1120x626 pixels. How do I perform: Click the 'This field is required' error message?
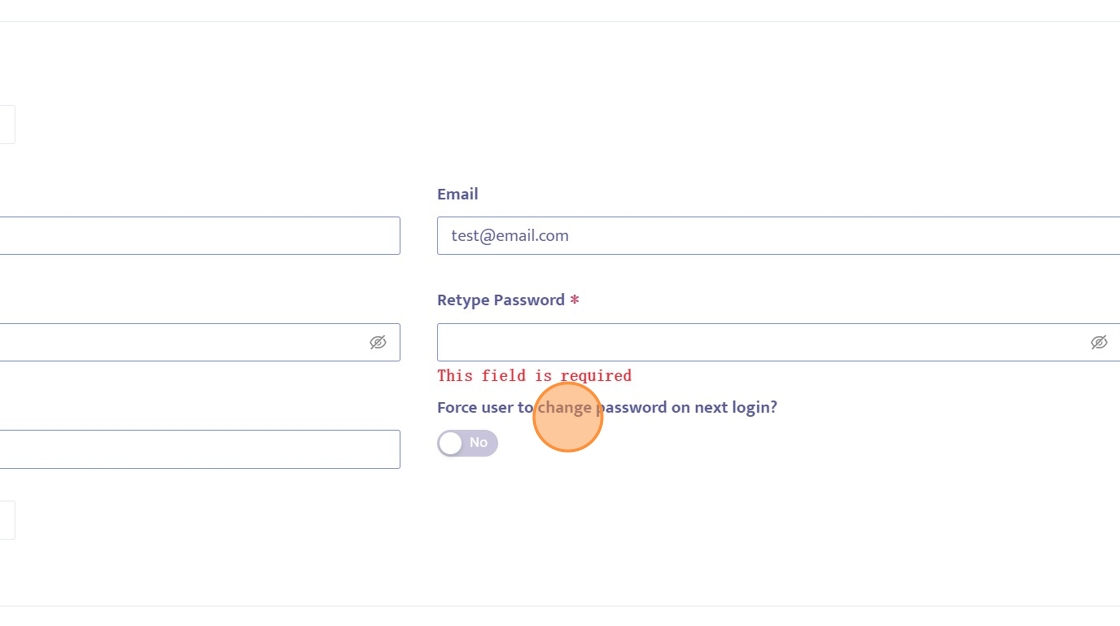pos(534,376)
